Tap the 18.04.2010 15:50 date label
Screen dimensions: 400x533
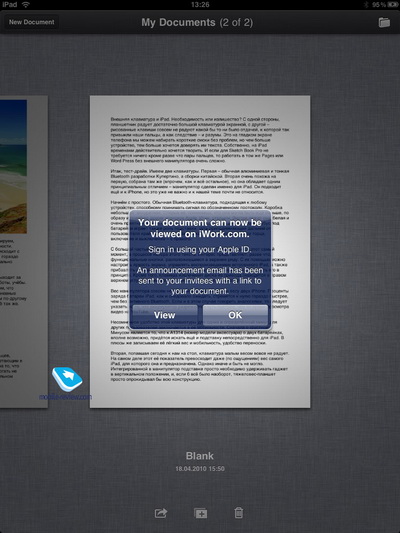click(x=200, y=469)
